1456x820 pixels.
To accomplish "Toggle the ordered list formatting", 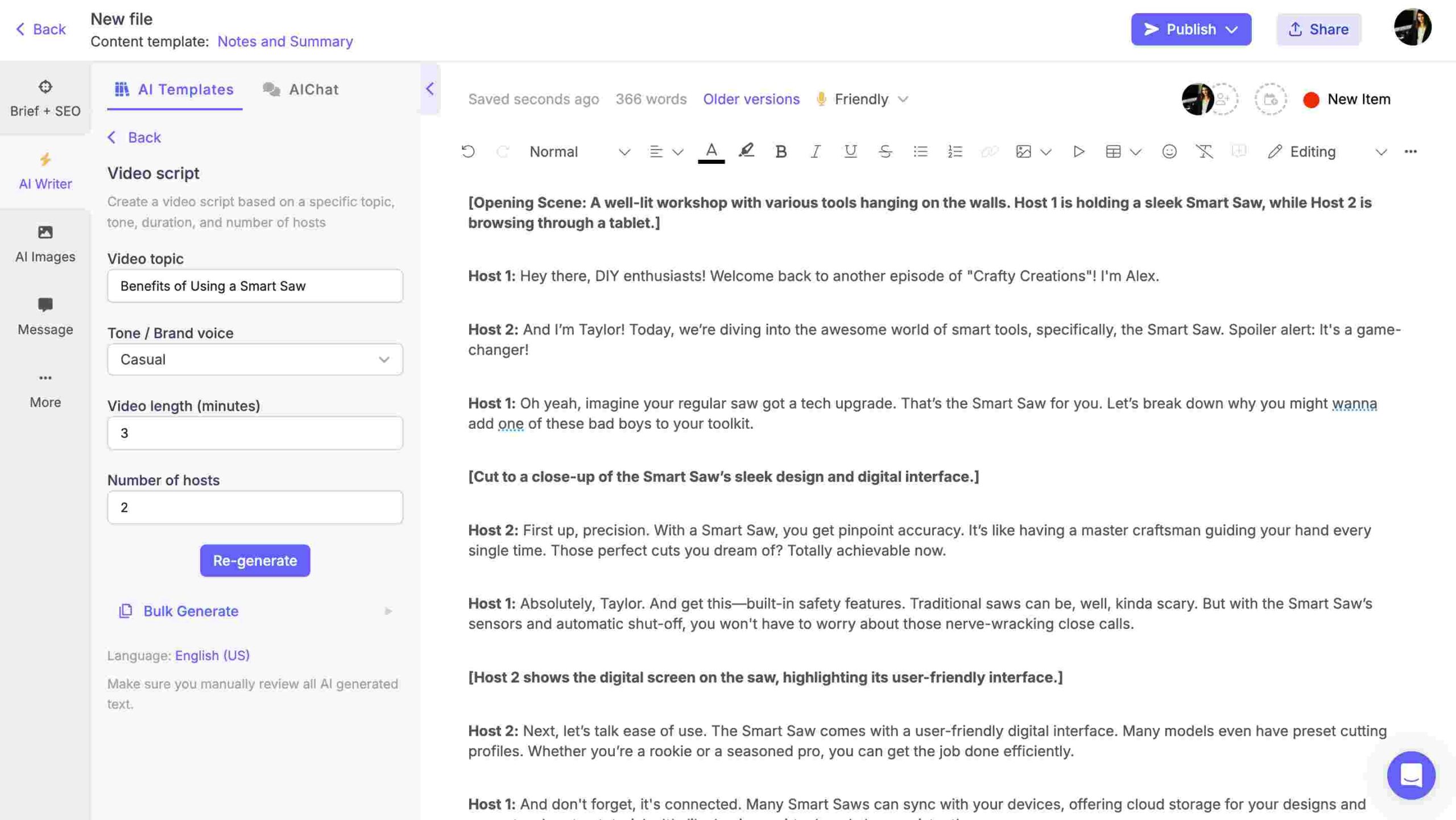I will click(x=955, y=152).
